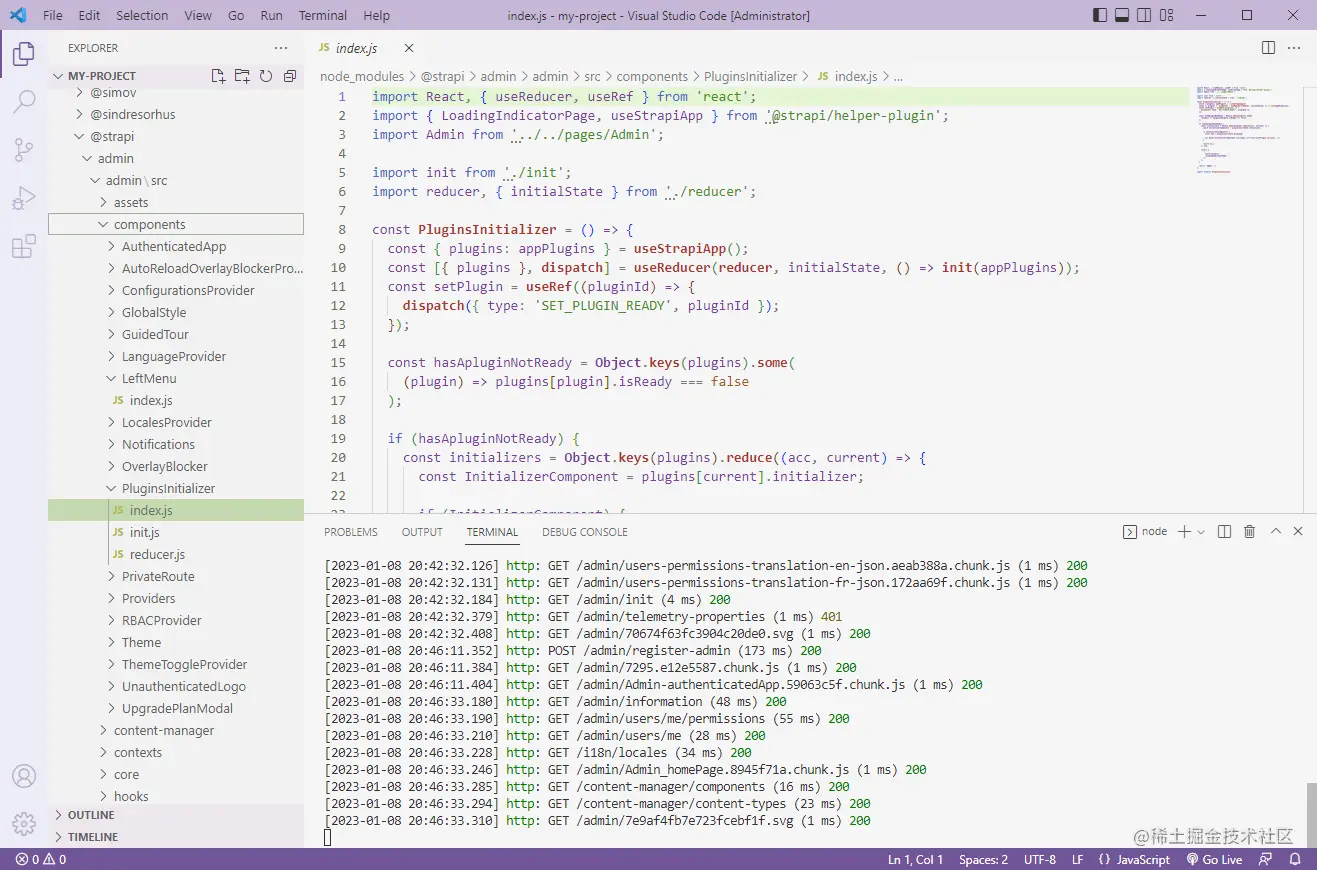Click errors and warnings status indicator

click(x=41, y=860)
